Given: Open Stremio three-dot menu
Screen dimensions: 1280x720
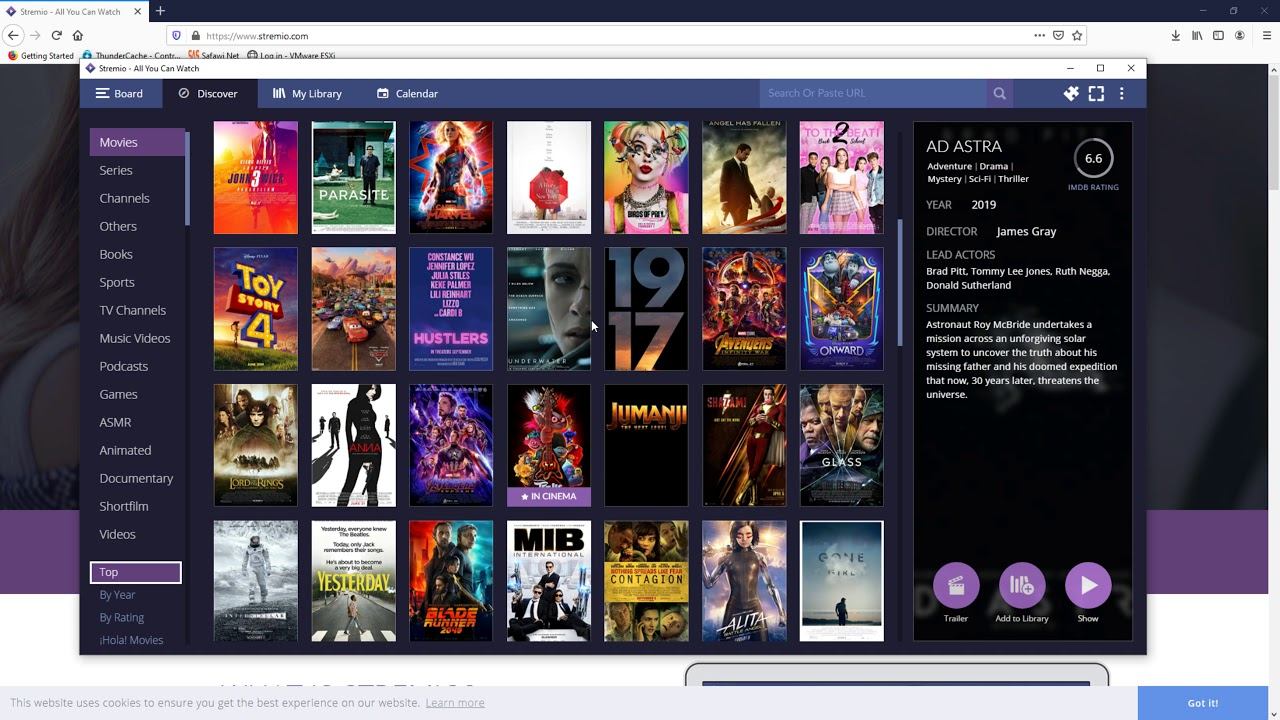Looking at the screenshot, I should pos(1122,93).
